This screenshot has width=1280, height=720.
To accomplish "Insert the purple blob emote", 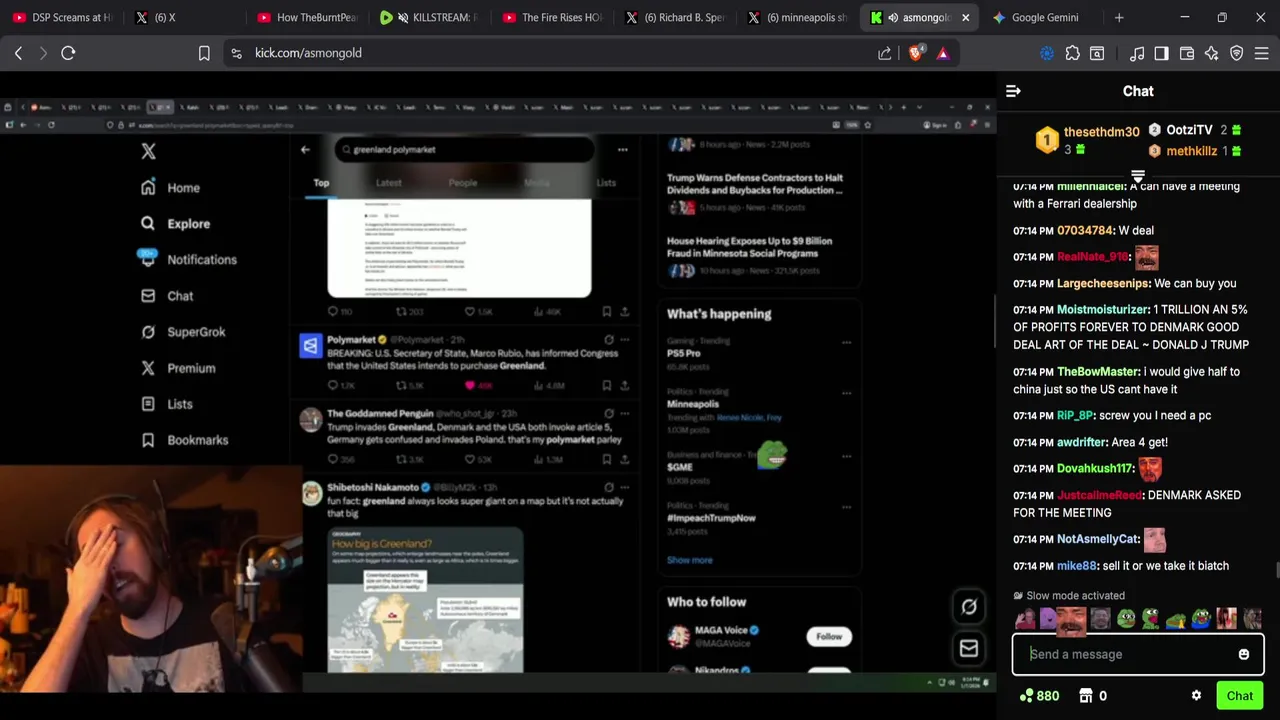I will pos(1047,619).
